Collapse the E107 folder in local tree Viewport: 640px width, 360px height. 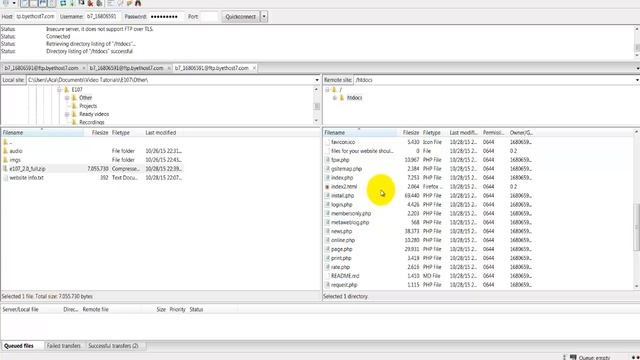click(x=59, y=89)
